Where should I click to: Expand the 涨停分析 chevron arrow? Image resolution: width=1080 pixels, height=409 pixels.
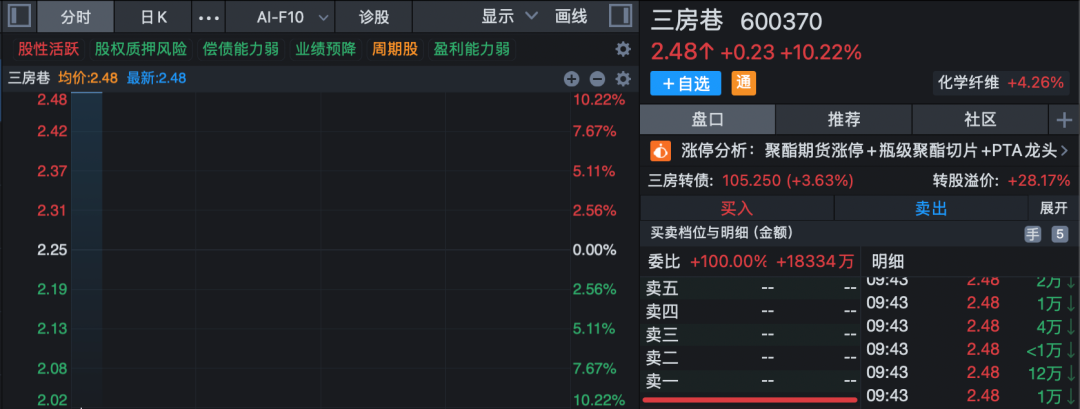[x=1063, y=151]
